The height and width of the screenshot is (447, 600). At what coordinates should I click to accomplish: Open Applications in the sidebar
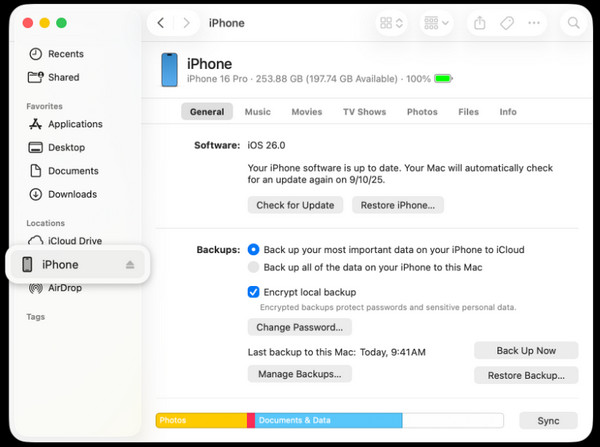pos(66,124)
